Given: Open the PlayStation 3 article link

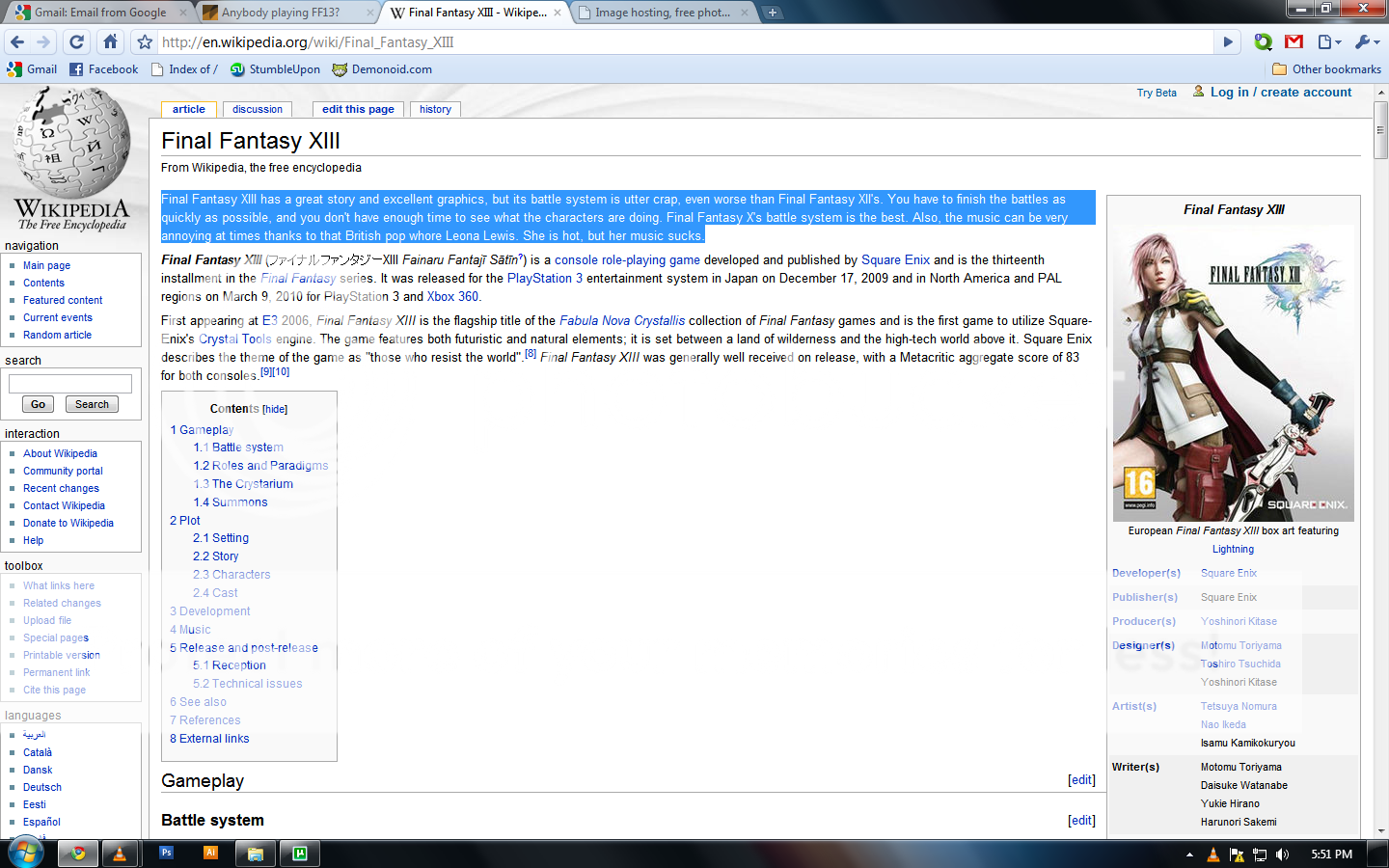Looking at the screenshot, I should 544,278.
